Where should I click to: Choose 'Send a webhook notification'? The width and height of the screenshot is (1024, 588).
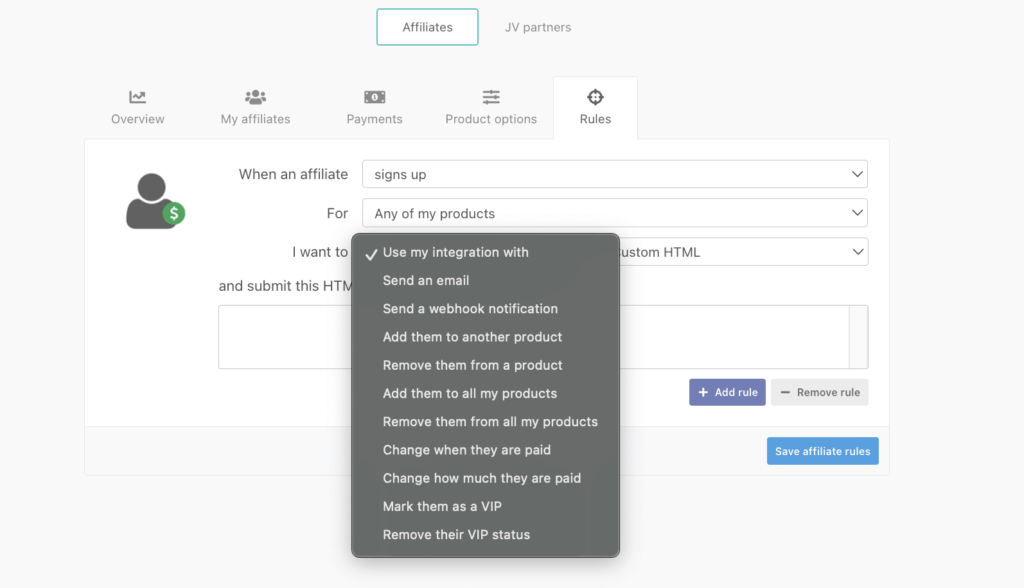(x=470, y=309)
